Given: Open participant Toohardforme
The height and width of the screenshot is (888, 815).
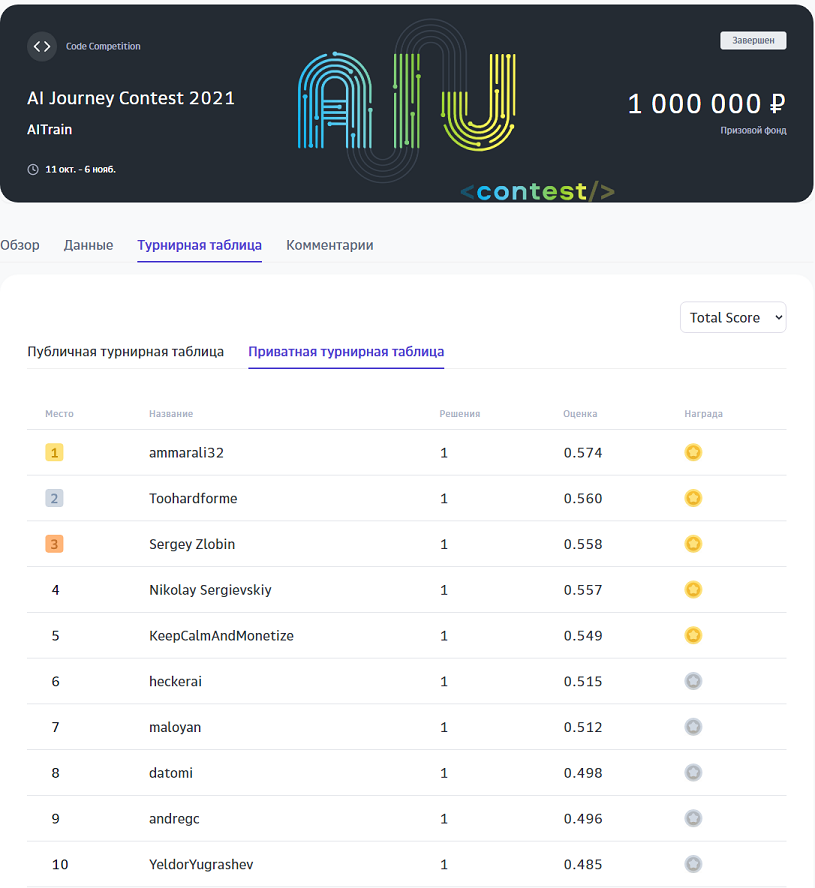Looking at the screenshot, I should pos(193,498).
